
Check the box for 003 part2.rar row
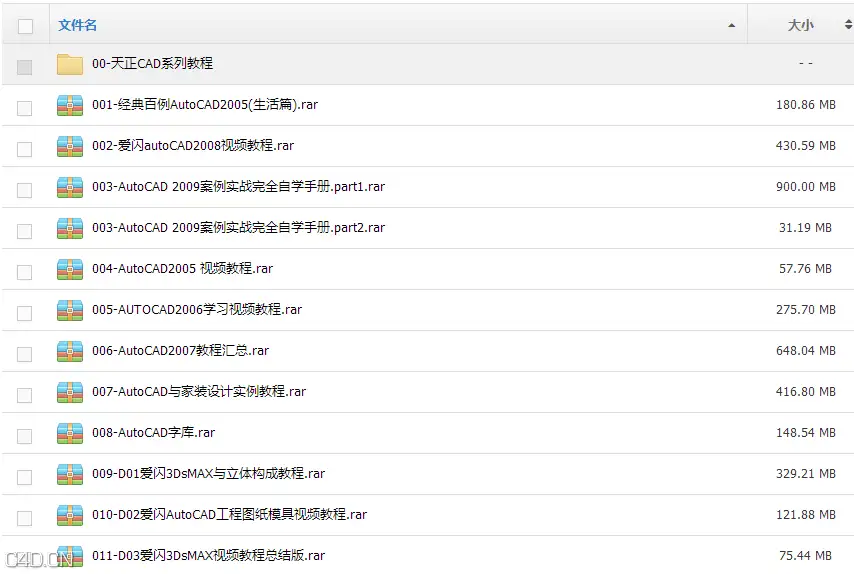pos(25,231)
